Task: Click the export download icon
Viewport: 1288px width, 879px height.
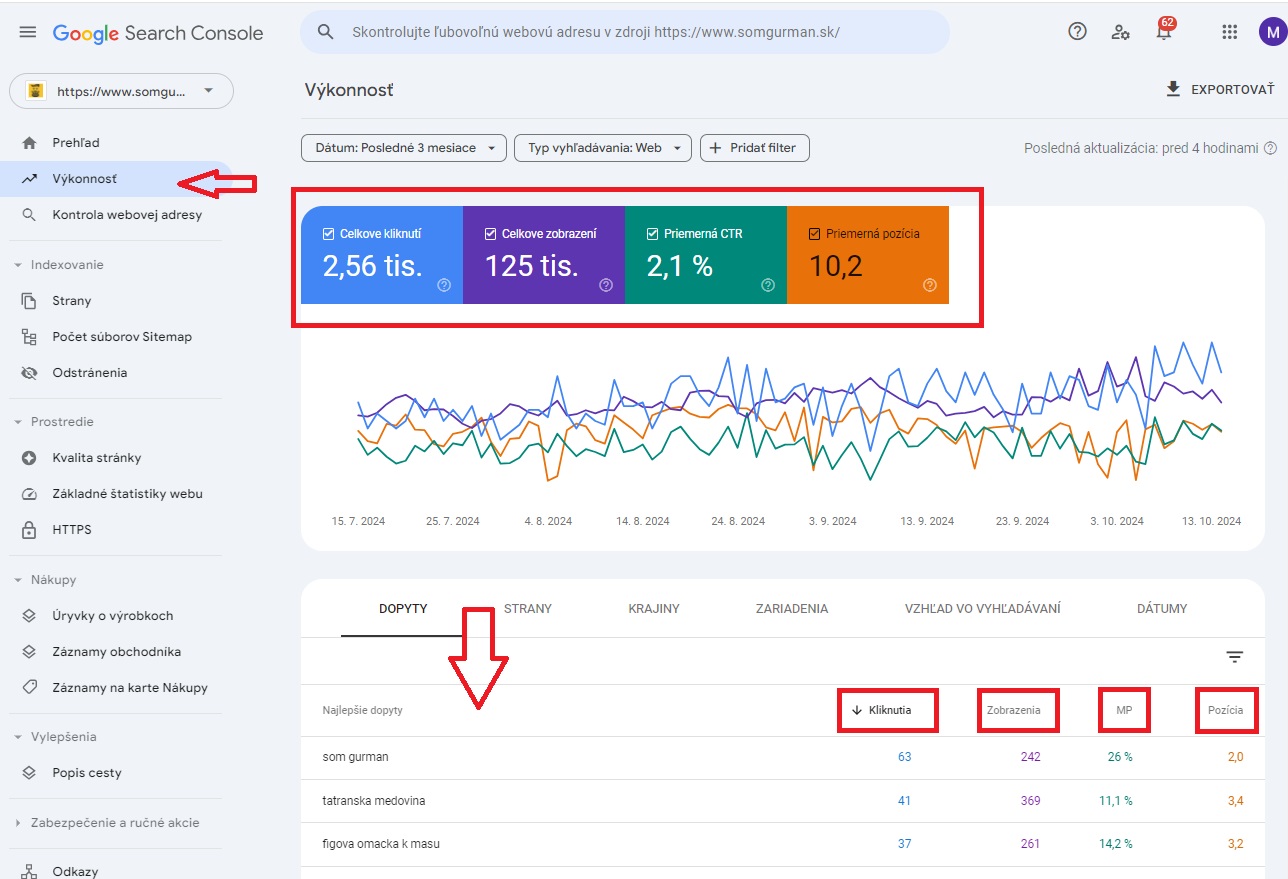Action: pos(1173,89)
